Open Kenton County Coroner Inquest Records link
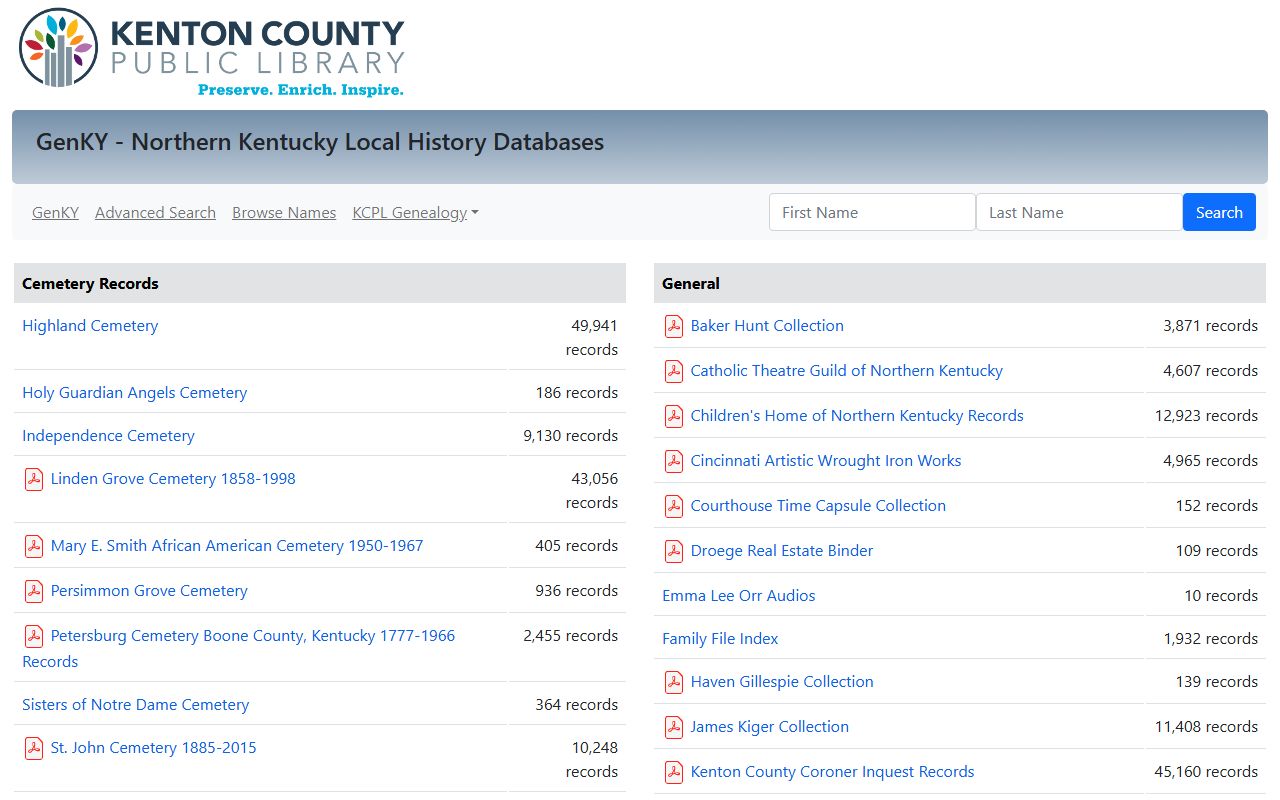The height and width of the screenshot is (800, 1280). 832,772
